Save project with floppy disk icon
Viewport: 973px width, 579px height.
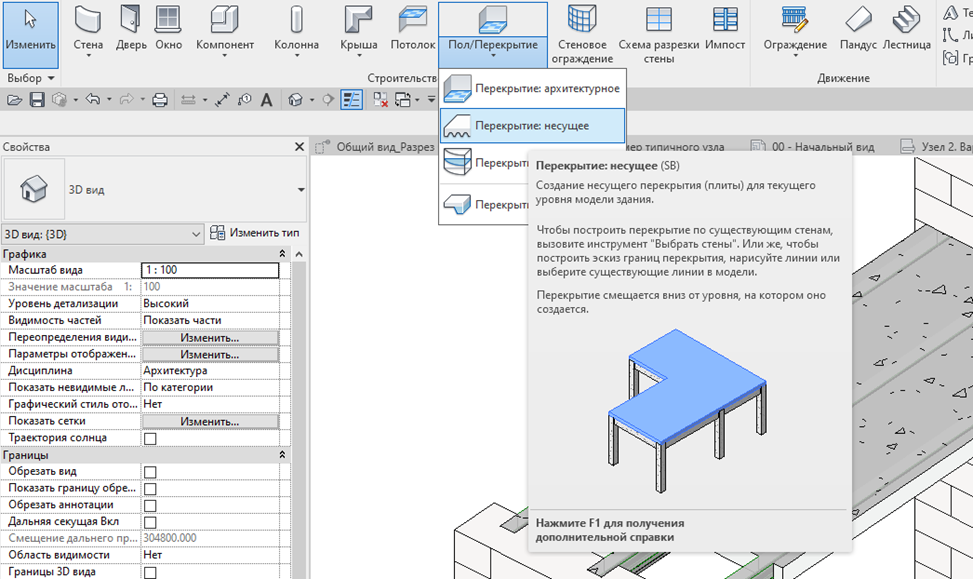37,99
